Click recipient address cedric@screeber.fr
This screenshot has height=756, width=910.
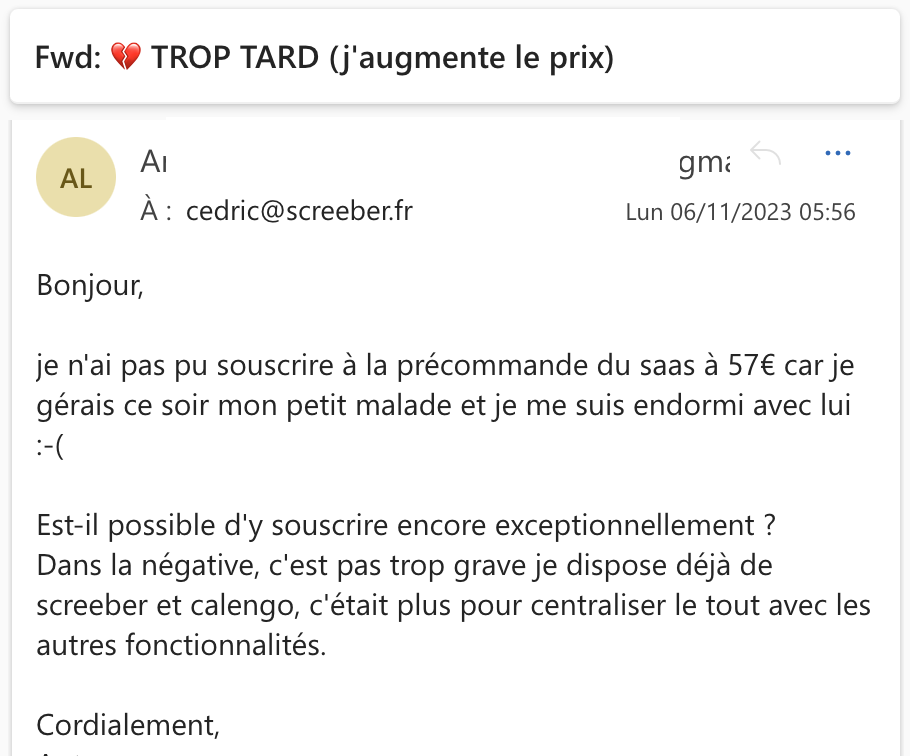point(299,211)
